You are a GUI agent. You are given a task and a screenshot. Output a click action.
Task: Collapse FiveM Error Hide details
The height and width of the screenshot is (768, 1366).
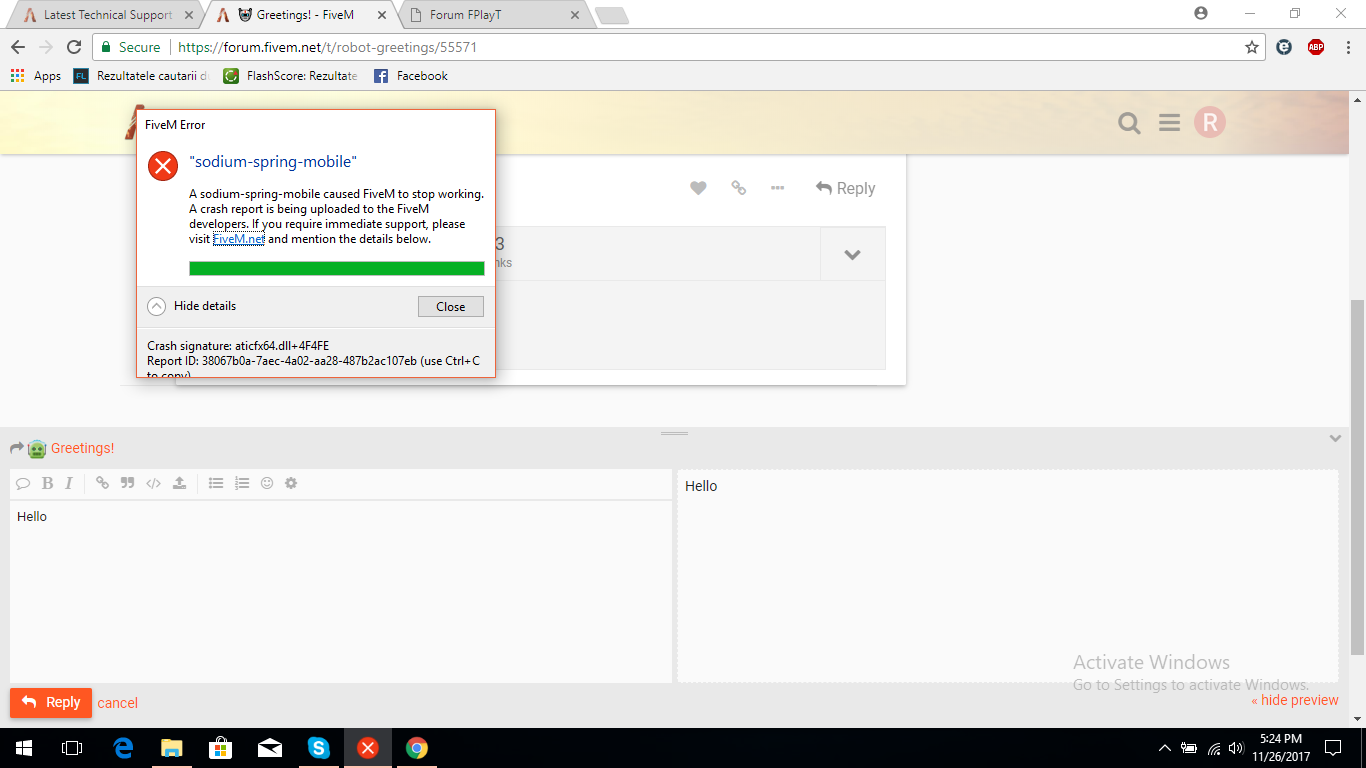192,306
